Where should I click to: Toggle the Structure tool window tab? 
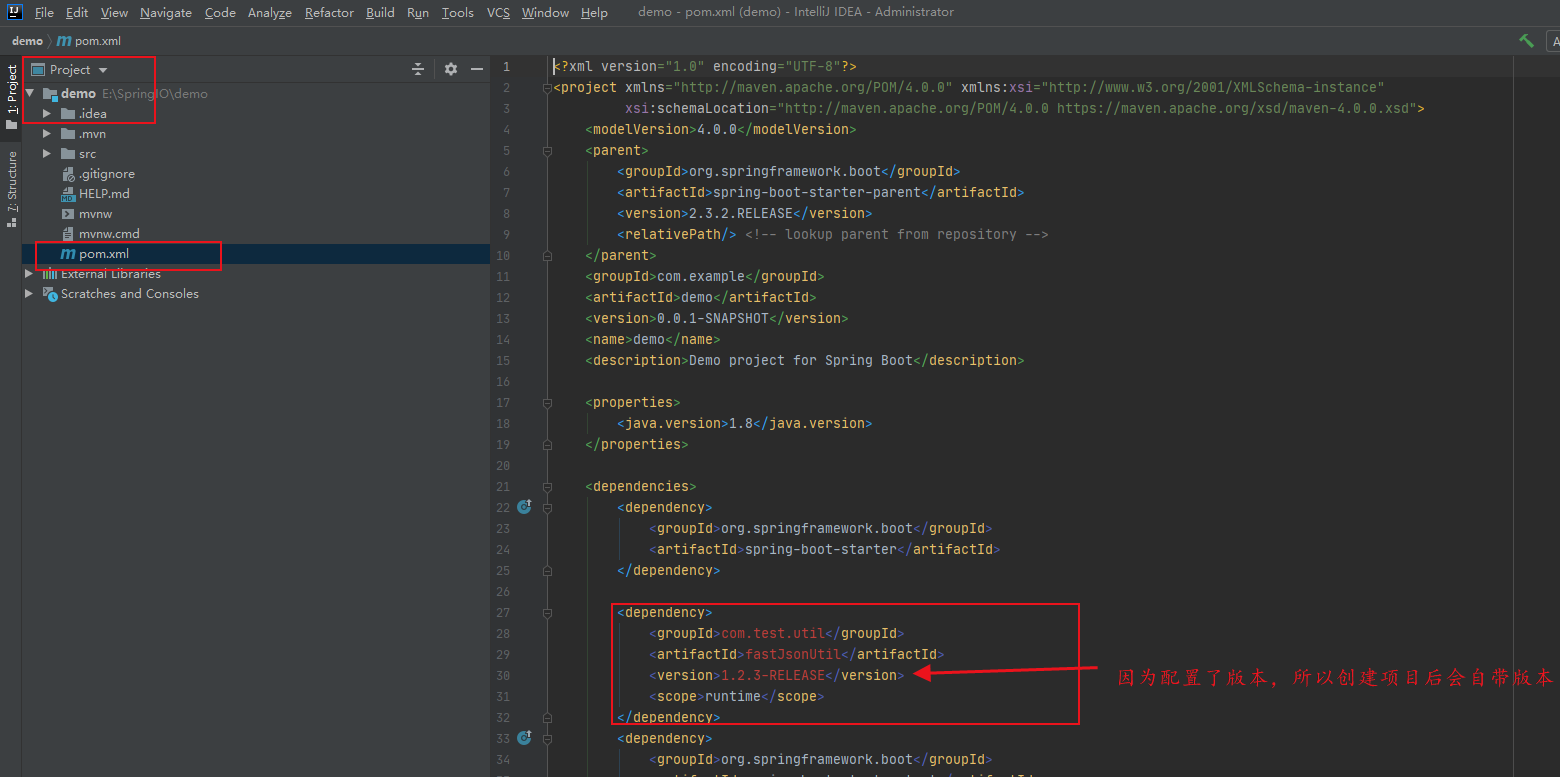click(x=11, y=188)
